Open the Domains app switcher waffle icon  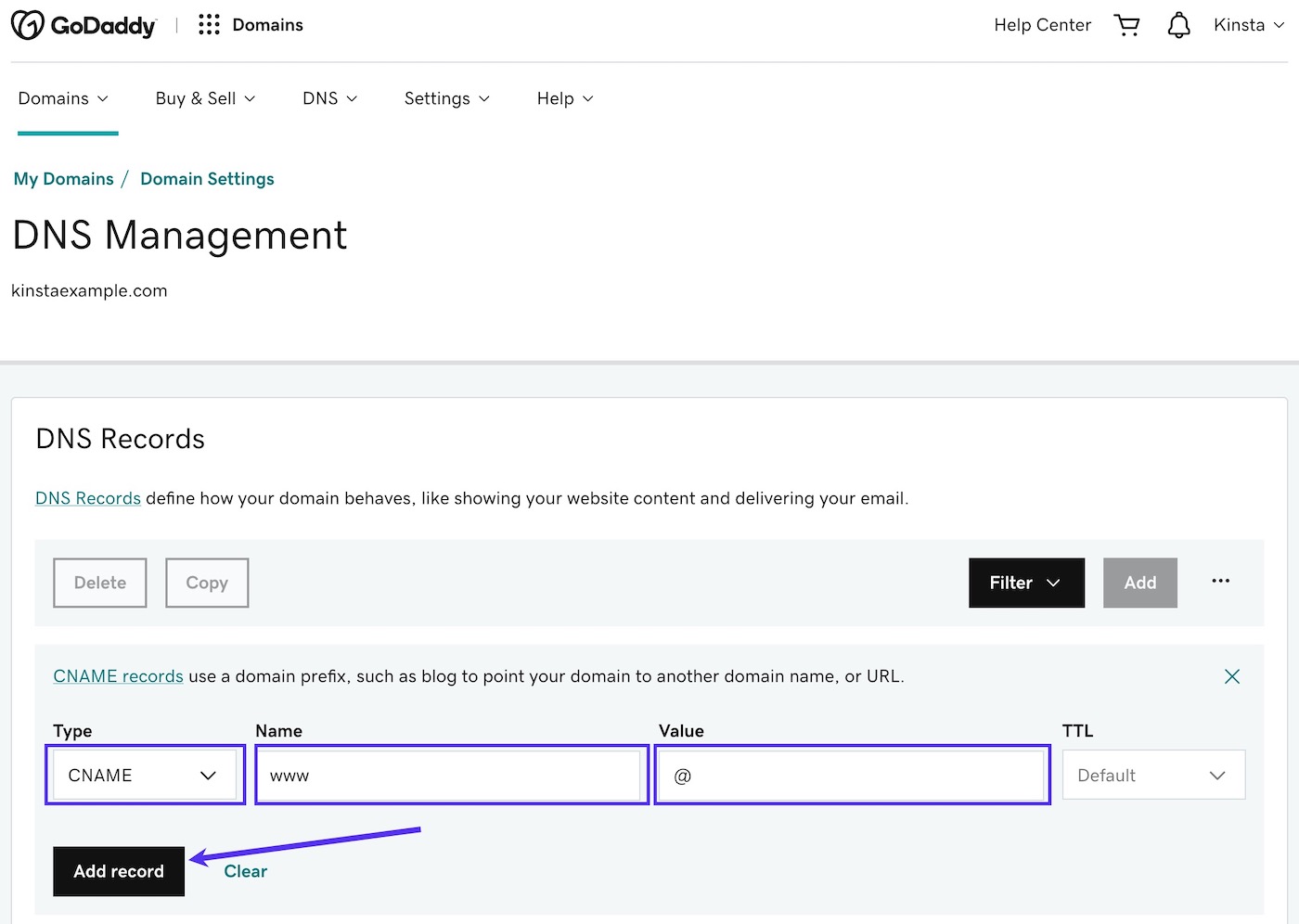click(x=208, y=24)
